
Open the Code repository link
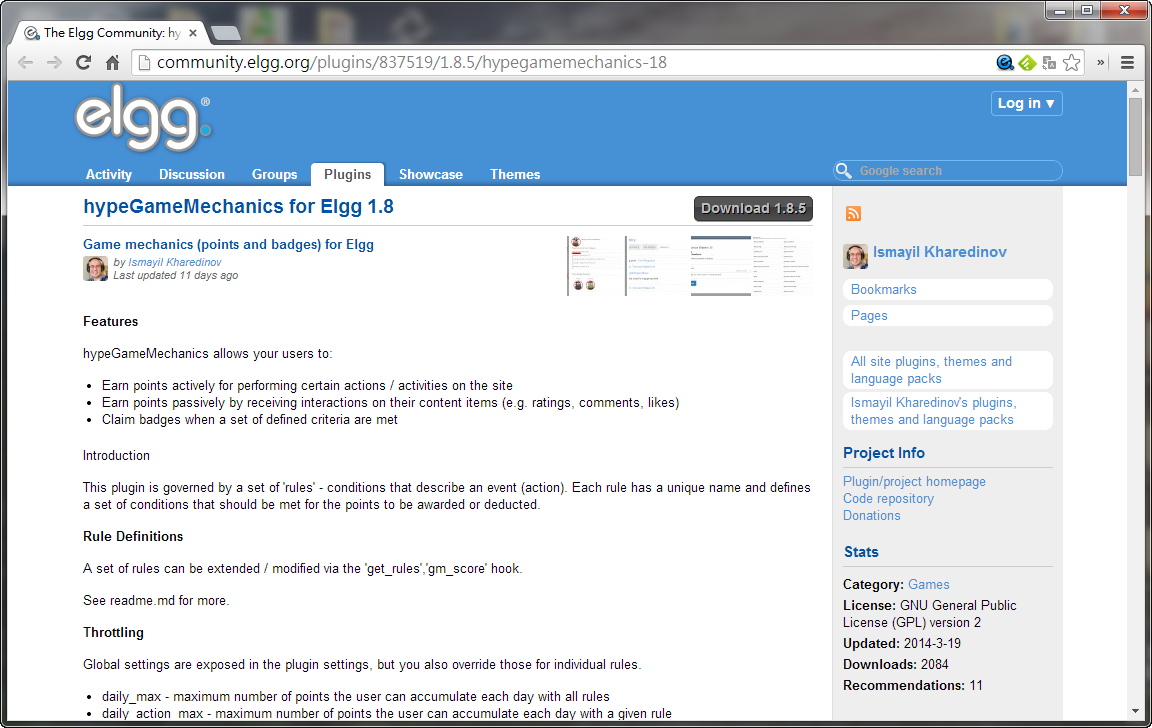[888, 498]
